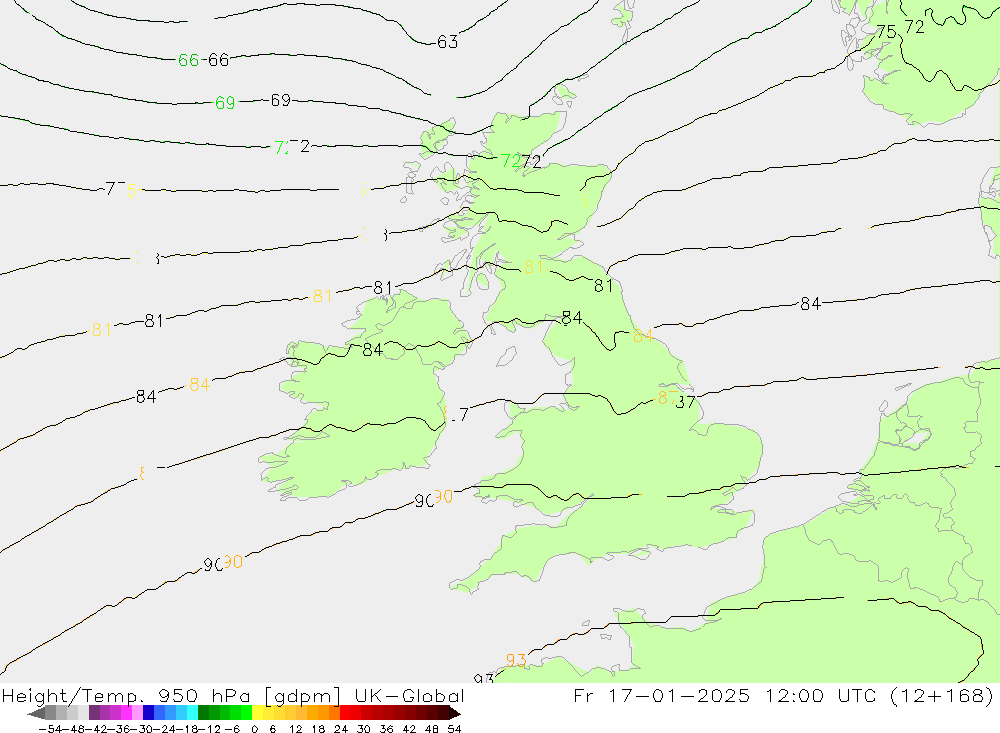Click the green '66' contour label

188,60
